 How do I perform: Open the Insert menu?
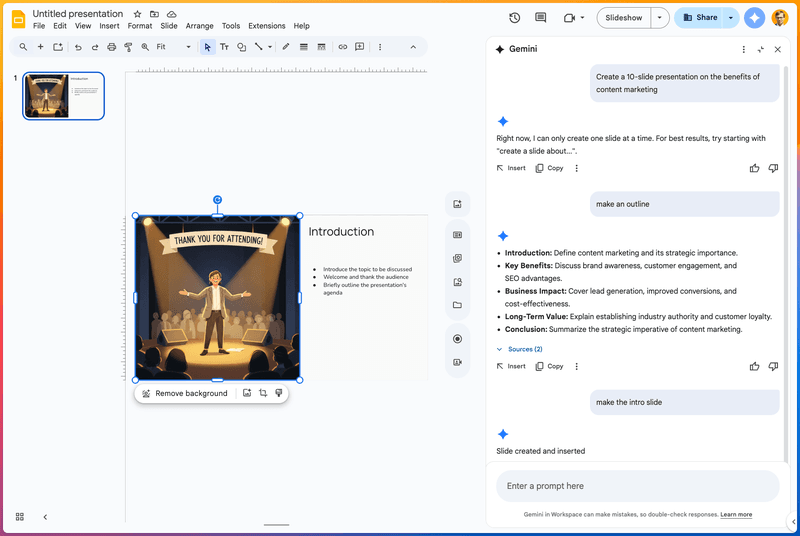click(109, 26)
